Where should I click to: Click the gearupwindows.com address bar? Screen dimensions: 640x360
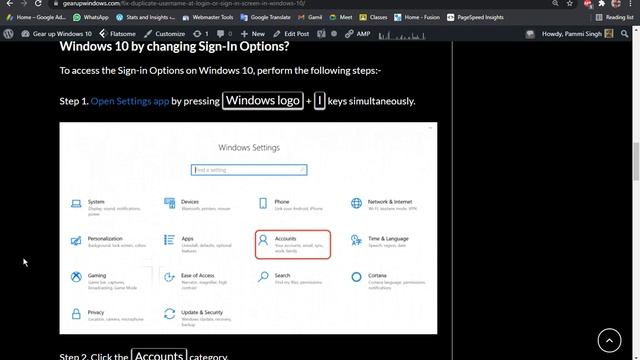tap(302, 3)
